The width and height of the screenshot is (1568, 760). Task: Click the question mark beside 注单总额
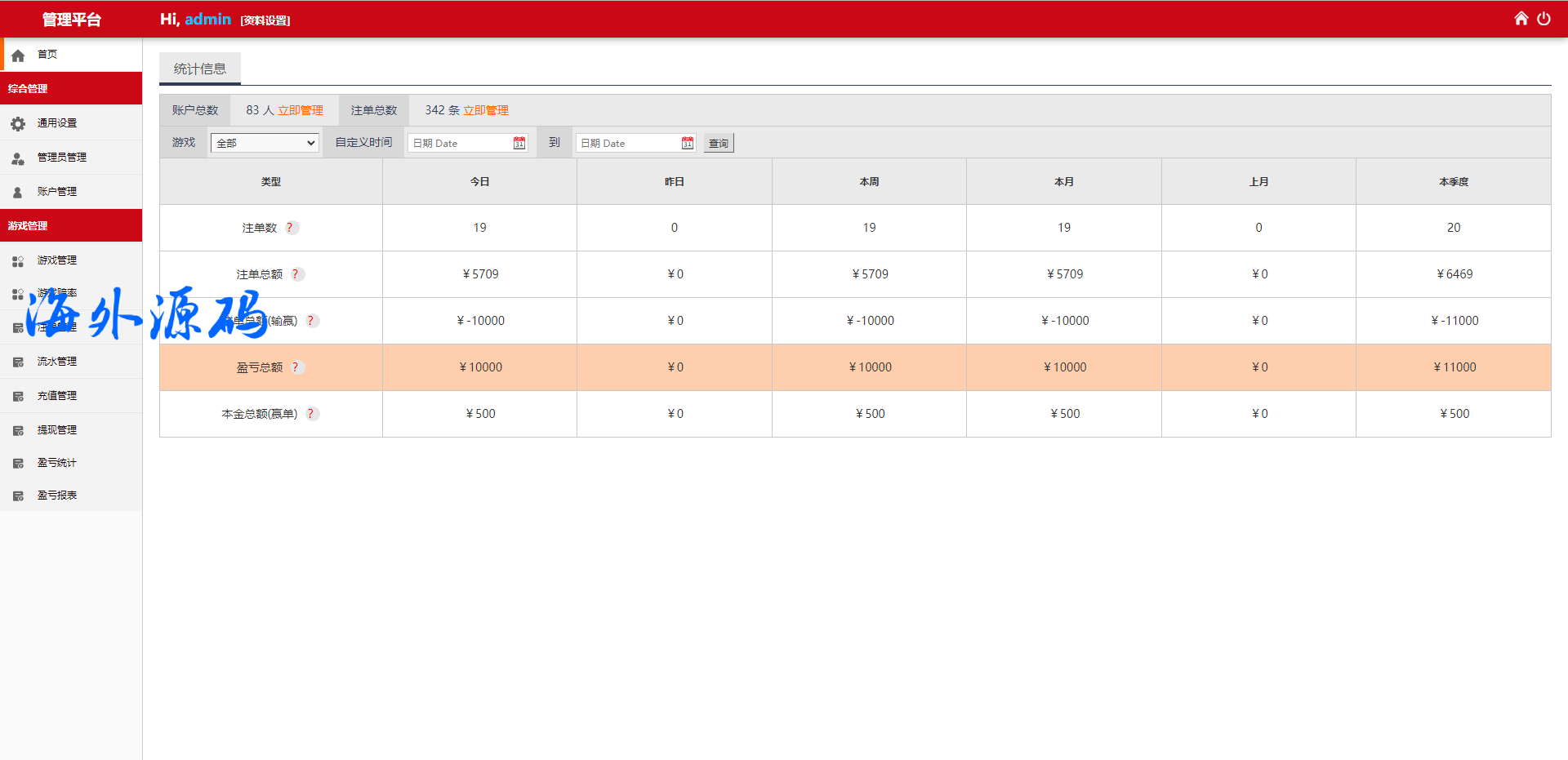coord(296,274)
